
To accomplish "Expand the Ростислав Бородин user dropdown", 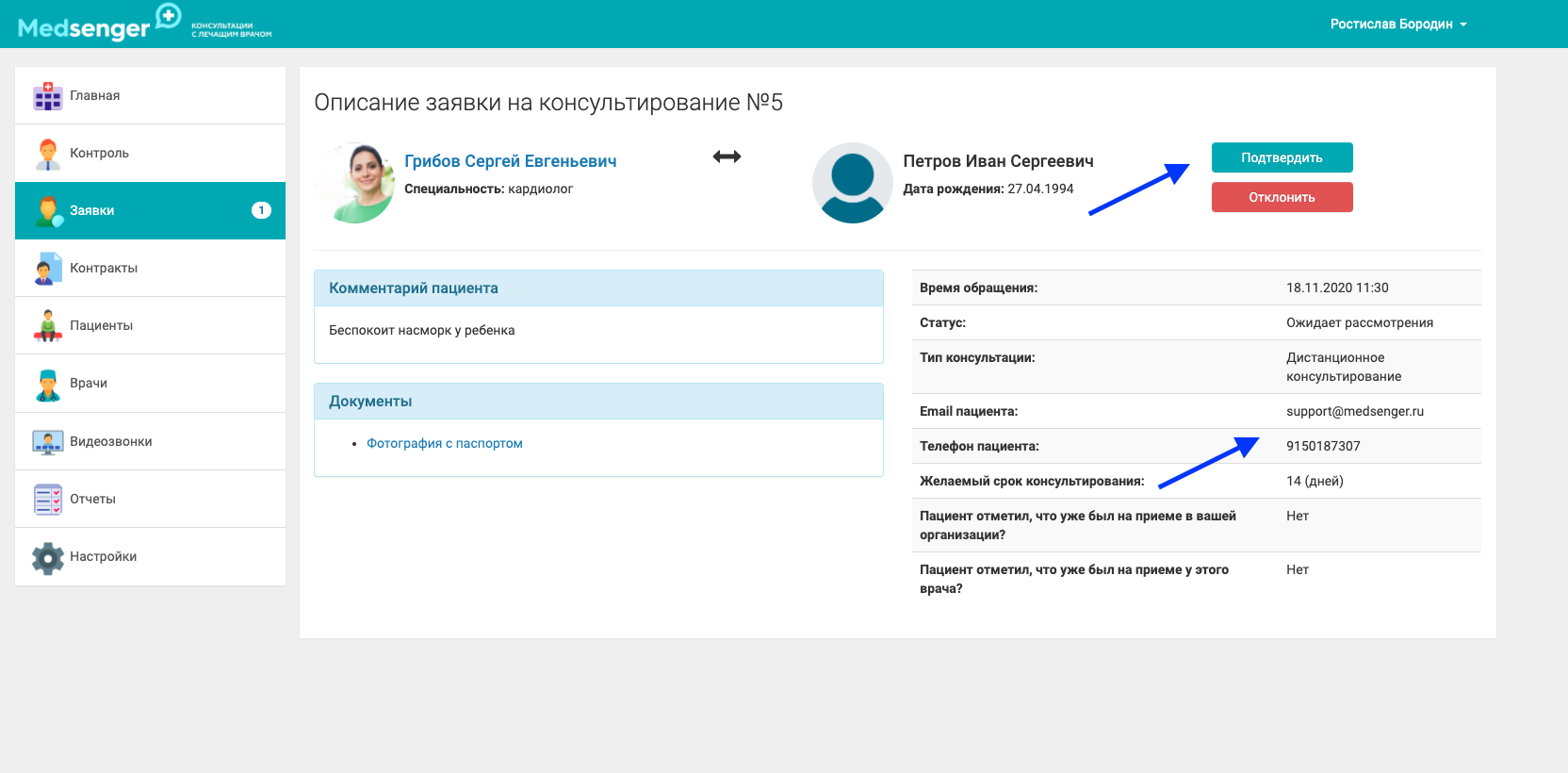I will pyautogui.click(x=1397, y=25).
